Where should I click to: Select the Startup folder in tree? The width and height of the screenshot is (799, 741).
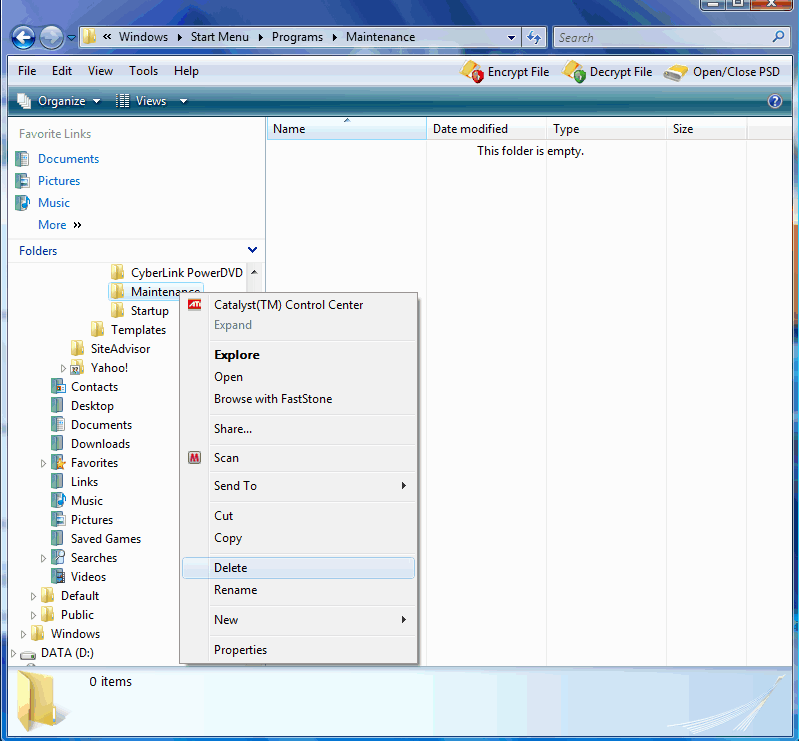149,311
